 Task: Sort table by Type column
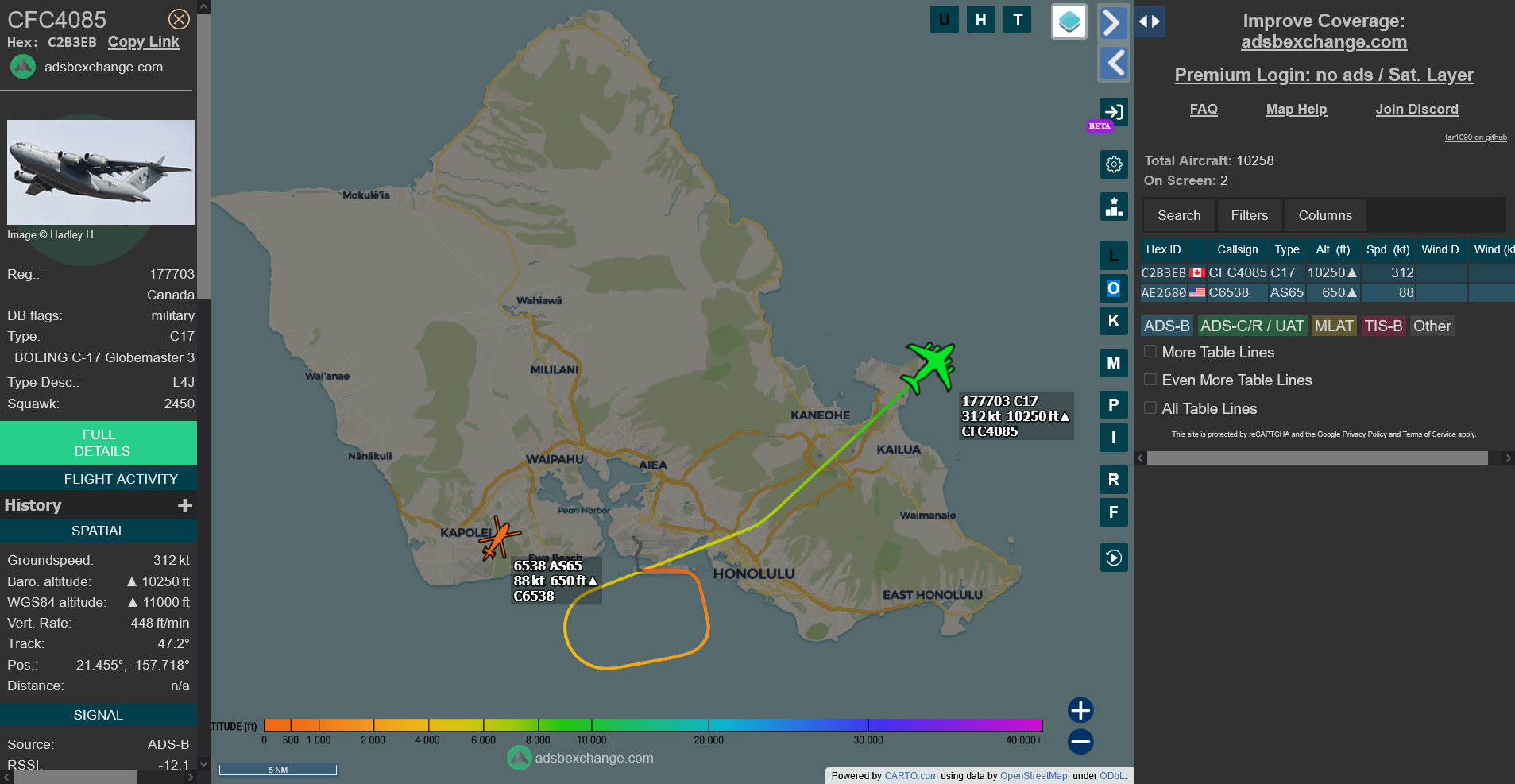coord(1287,249)
